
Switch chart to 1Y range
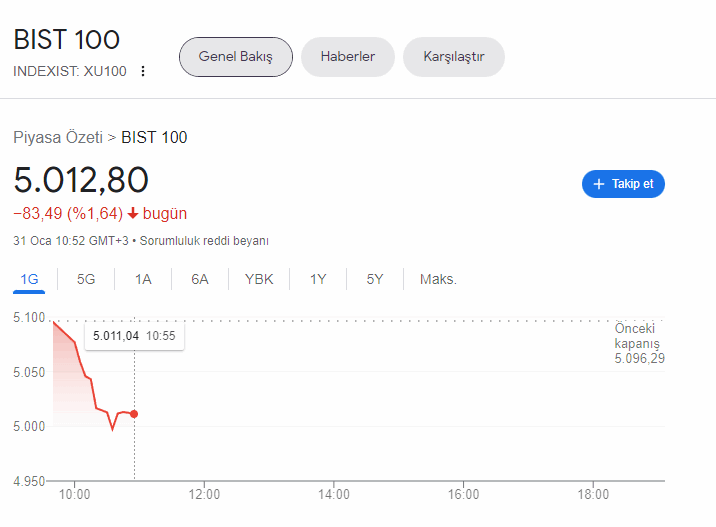tap(318, 279)
